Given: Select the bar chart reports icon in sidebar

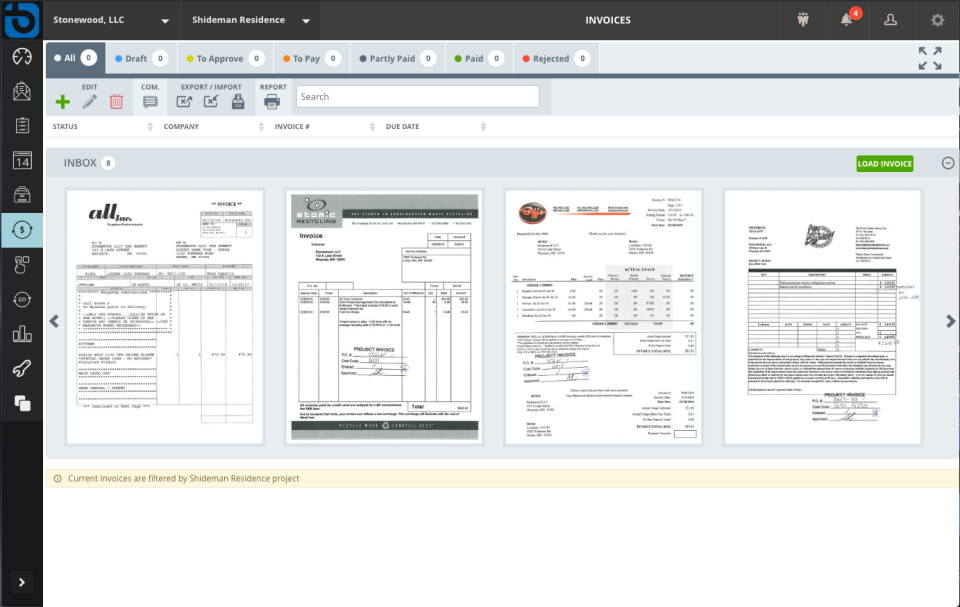Looking at the screenshot, I should point(21,333).
